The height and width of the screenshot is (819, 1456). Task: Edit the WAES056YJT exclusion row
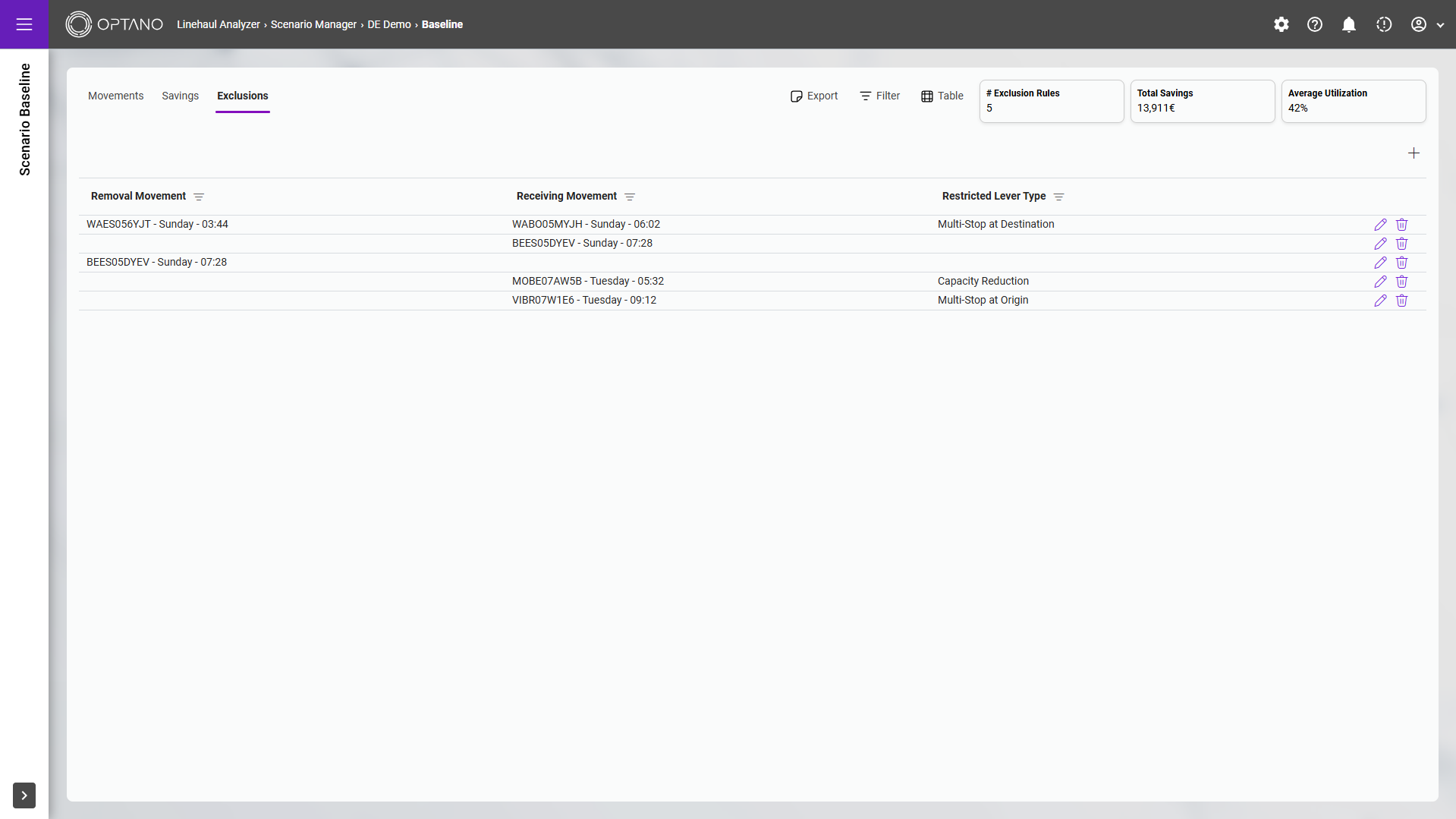pyautogui.click(x=1380, y=225)
